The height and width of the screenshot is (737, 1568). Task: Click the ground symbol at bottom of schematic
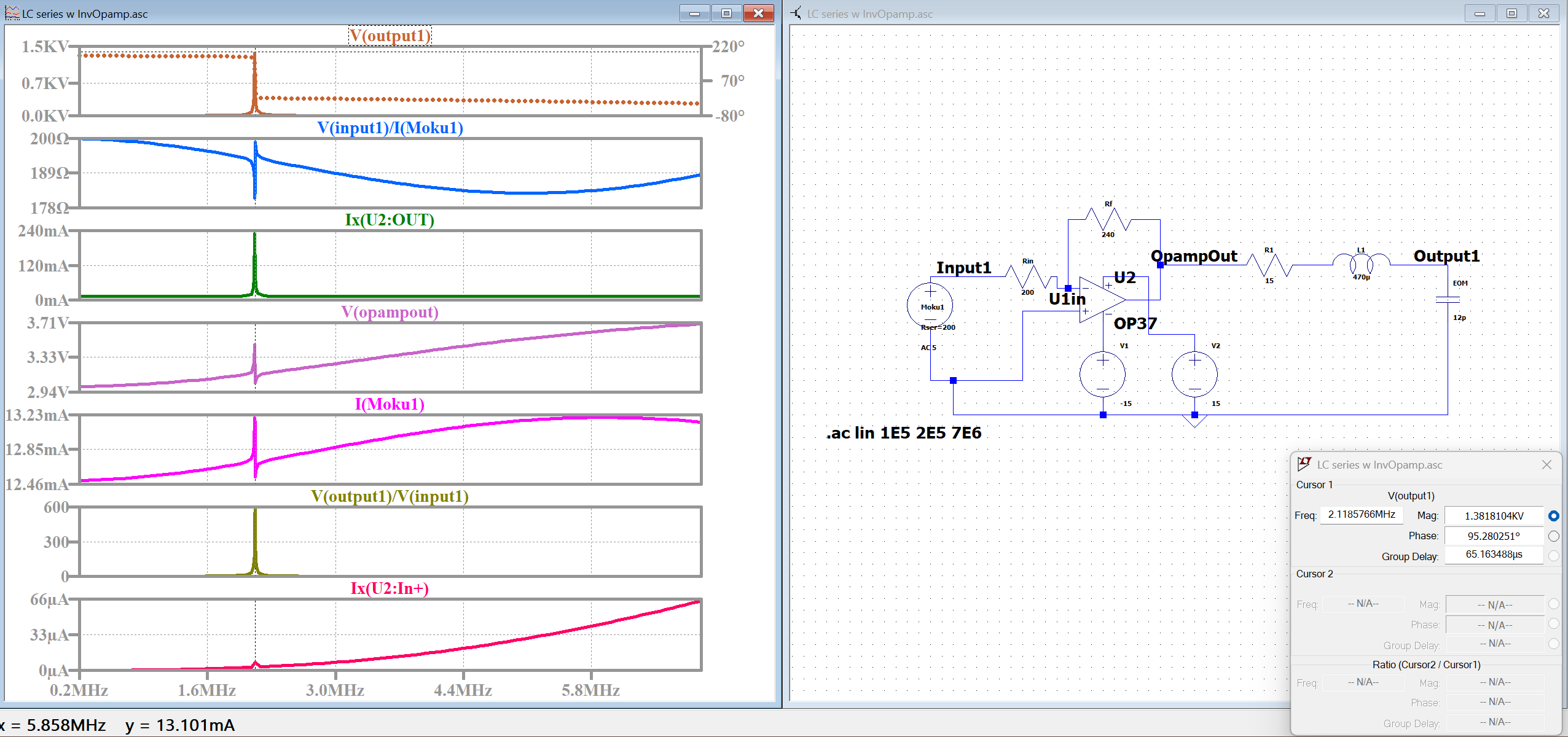click(x=1194, y=421)
